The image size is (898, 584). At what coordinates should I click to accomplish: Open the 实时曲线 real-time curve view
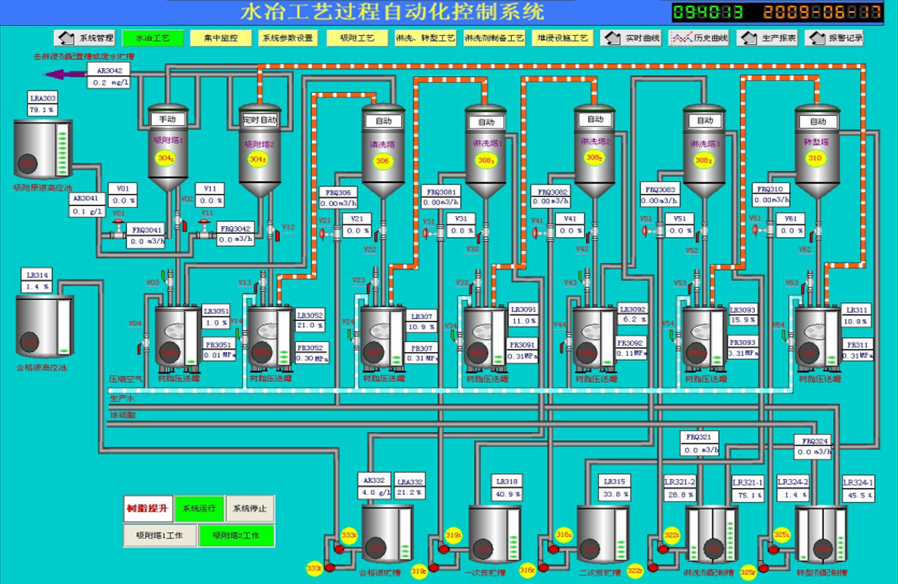[x=636, y=37]
